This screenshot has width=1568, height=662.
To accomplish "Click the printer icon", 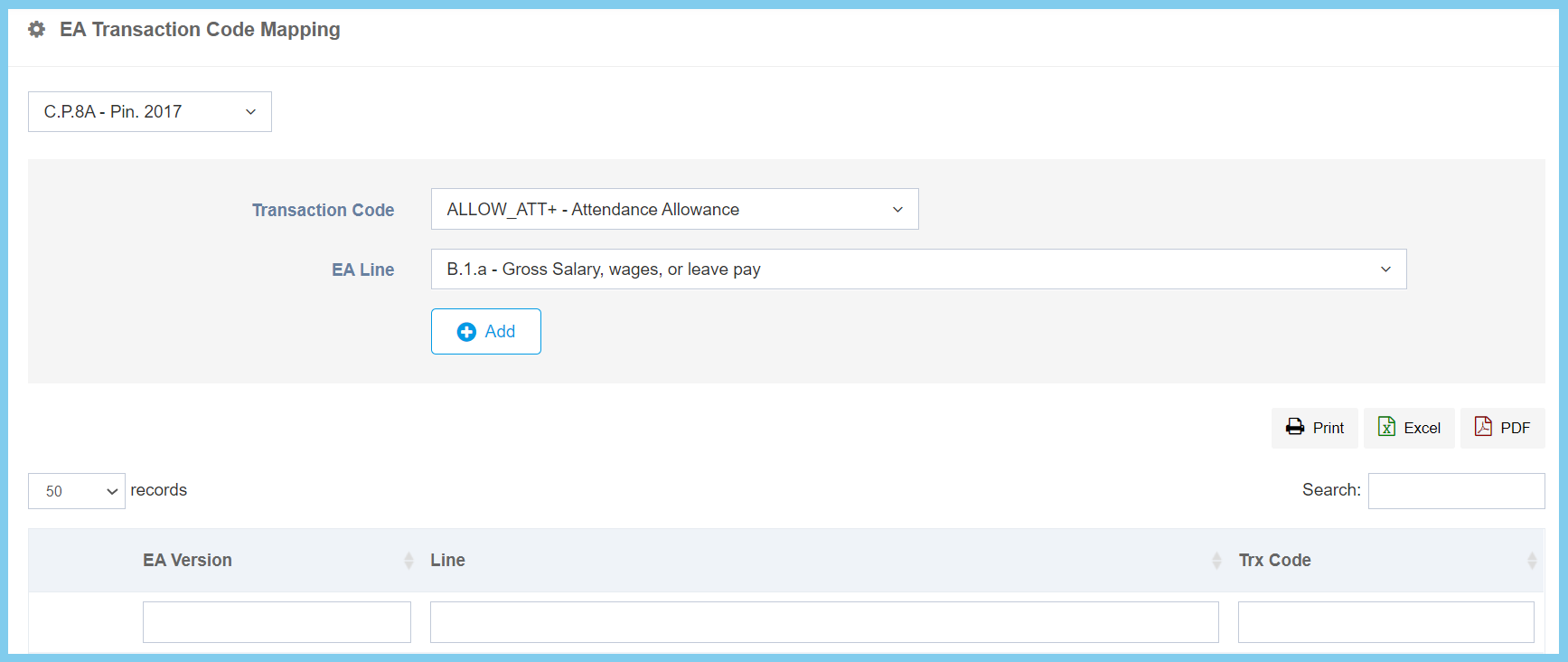I will [x=1295, y=427].
